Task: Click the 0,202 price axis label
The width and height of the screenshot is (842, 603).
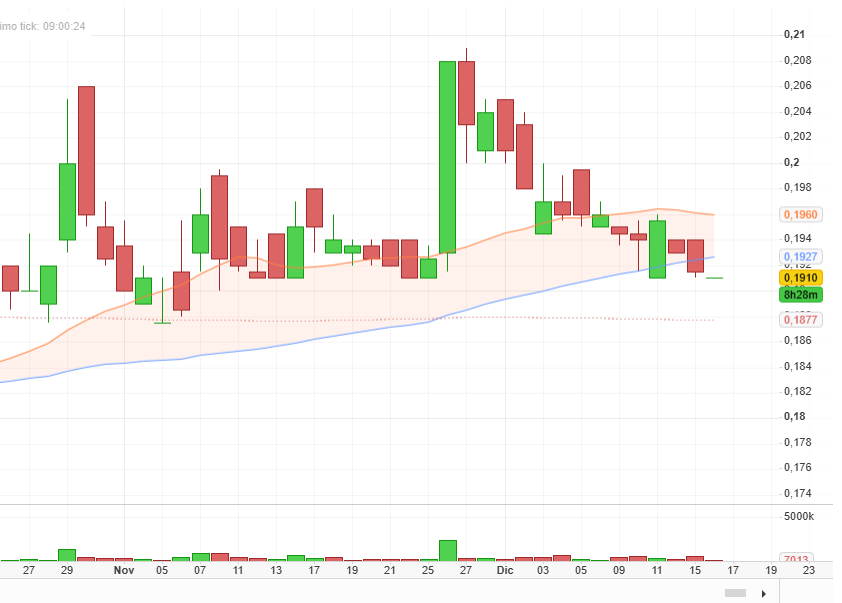Action: 797,136
